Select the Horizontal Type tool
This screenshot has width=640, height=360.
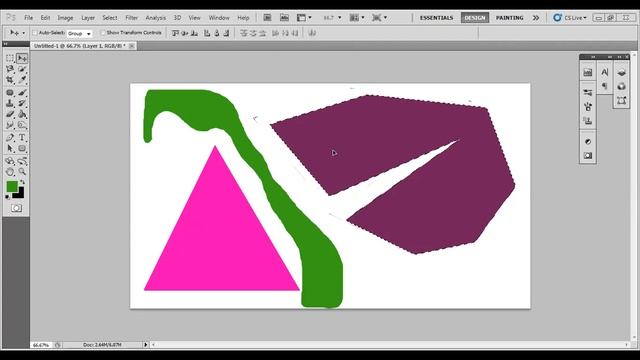point(22,138)
